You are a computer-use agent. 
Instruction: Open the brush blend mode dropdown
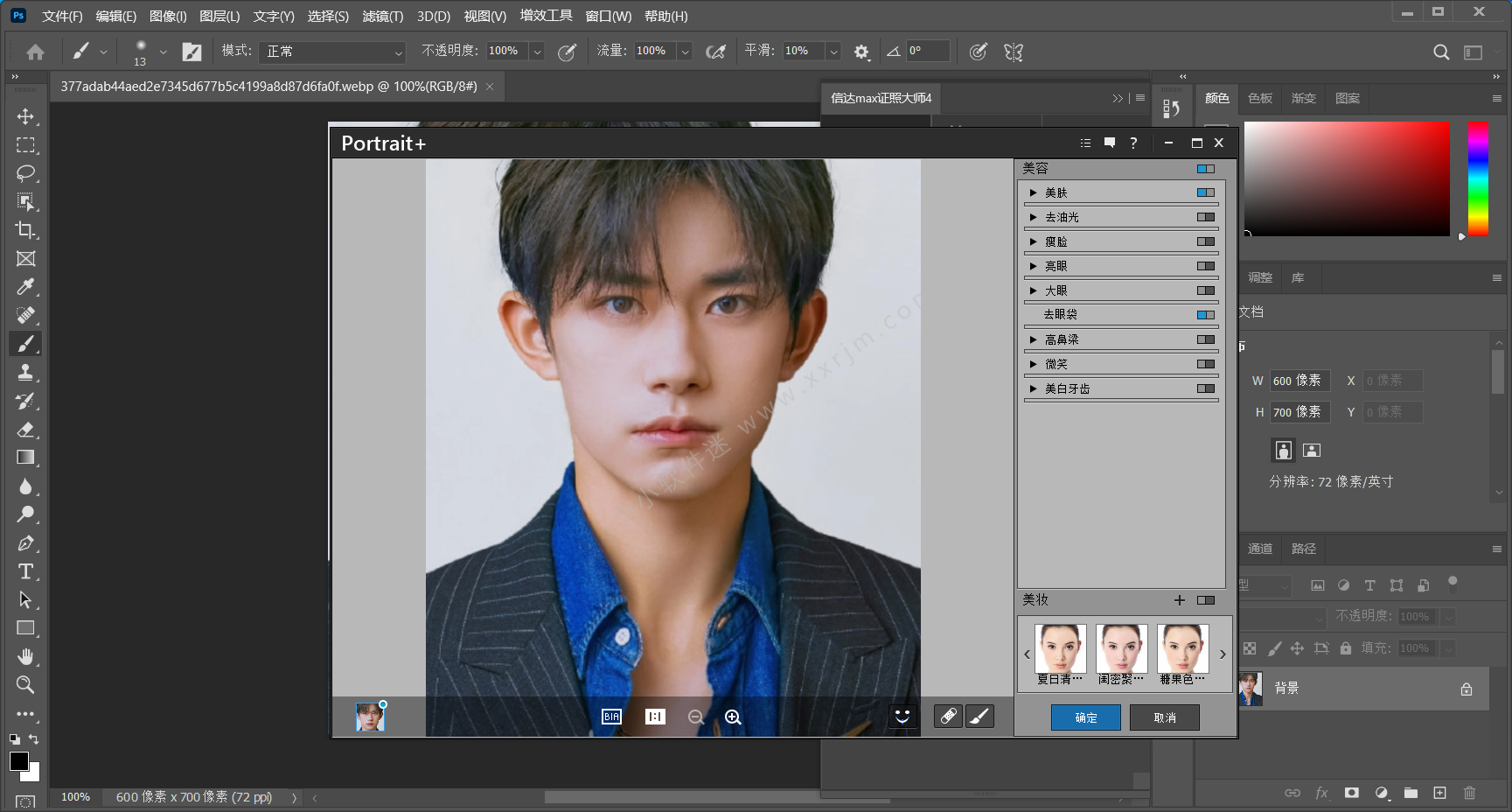pos(334,52)
